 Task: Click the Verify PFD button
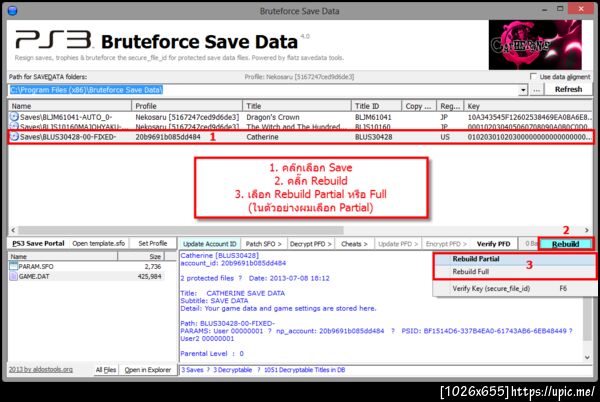(493, 244)
